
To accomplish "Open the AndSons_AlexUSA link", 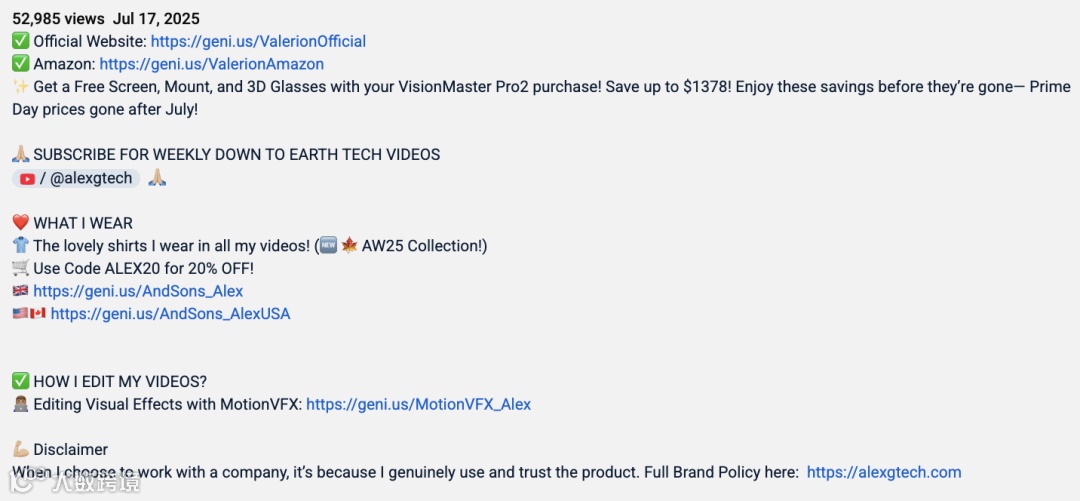I will 170,314.
